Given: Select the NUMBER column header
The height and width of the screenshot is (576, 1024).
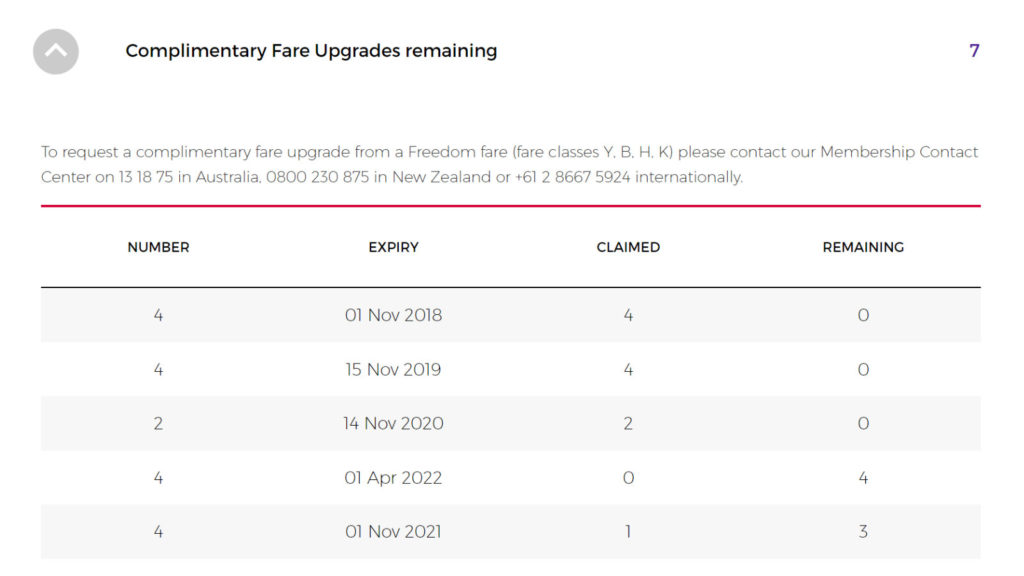Looking at the screenshot, I should [x=158, y=248].
